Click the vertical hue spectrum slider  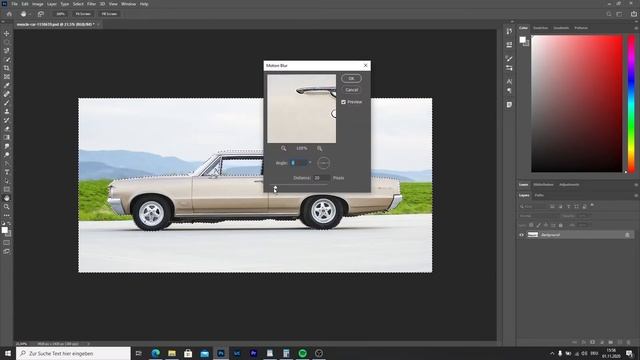pyautogui.click(x=631, y=104)
